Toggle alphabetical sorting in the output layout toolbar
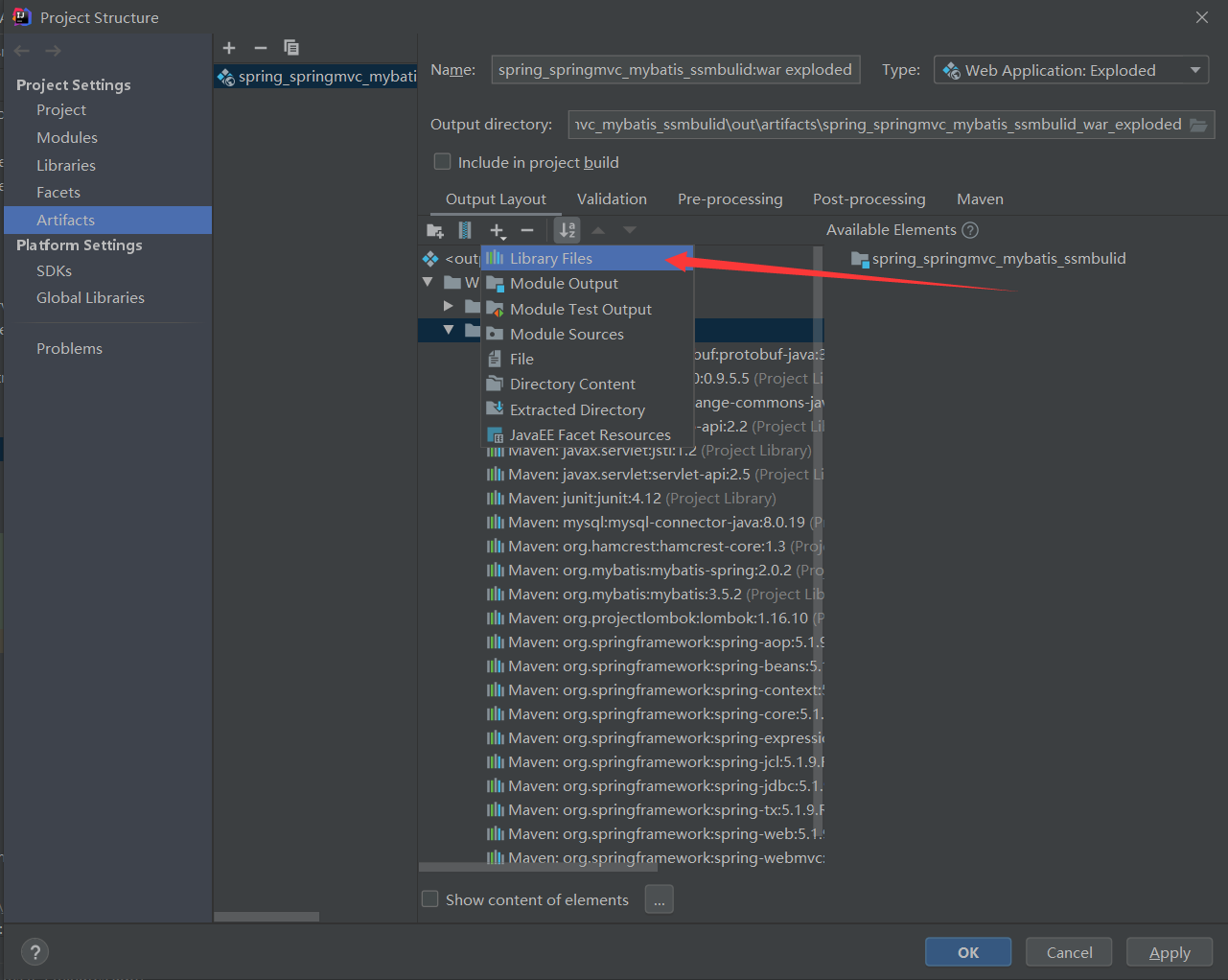 pyautogui.click(x=567, y=230)
